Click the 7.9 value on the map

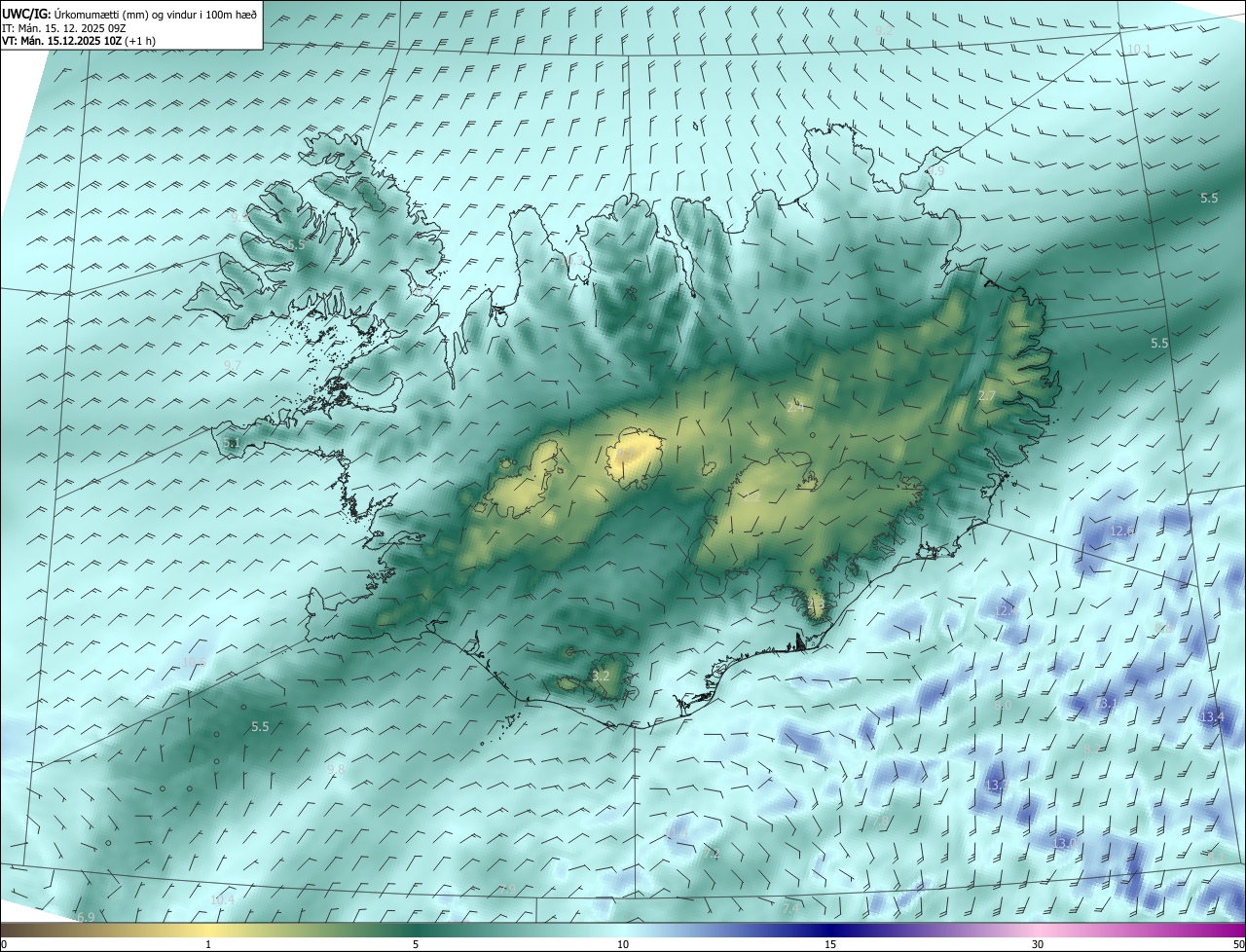[507, 888]
